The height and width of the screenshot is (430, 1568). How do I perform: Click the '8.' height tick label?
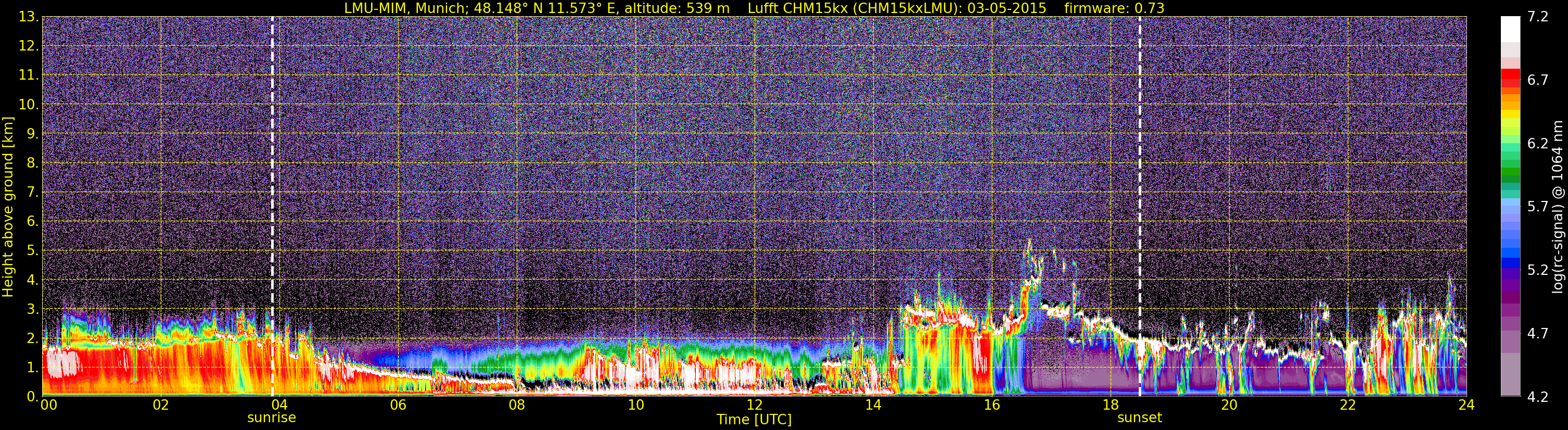pos(33,162)
